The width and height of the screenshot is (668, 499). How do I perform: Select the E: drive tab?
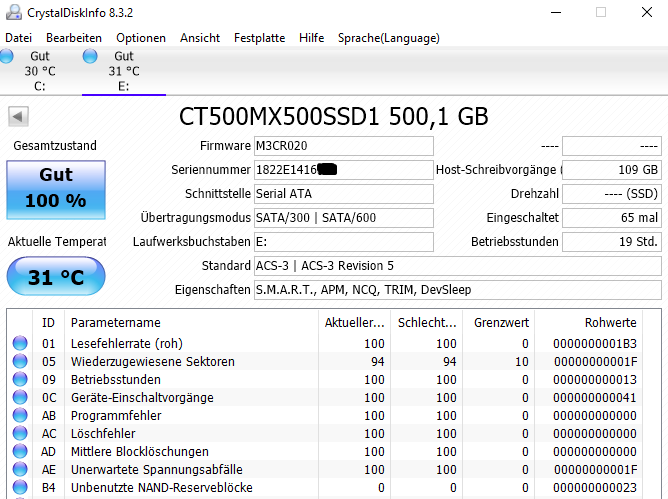pyautogui.click(x=124, y=71)
